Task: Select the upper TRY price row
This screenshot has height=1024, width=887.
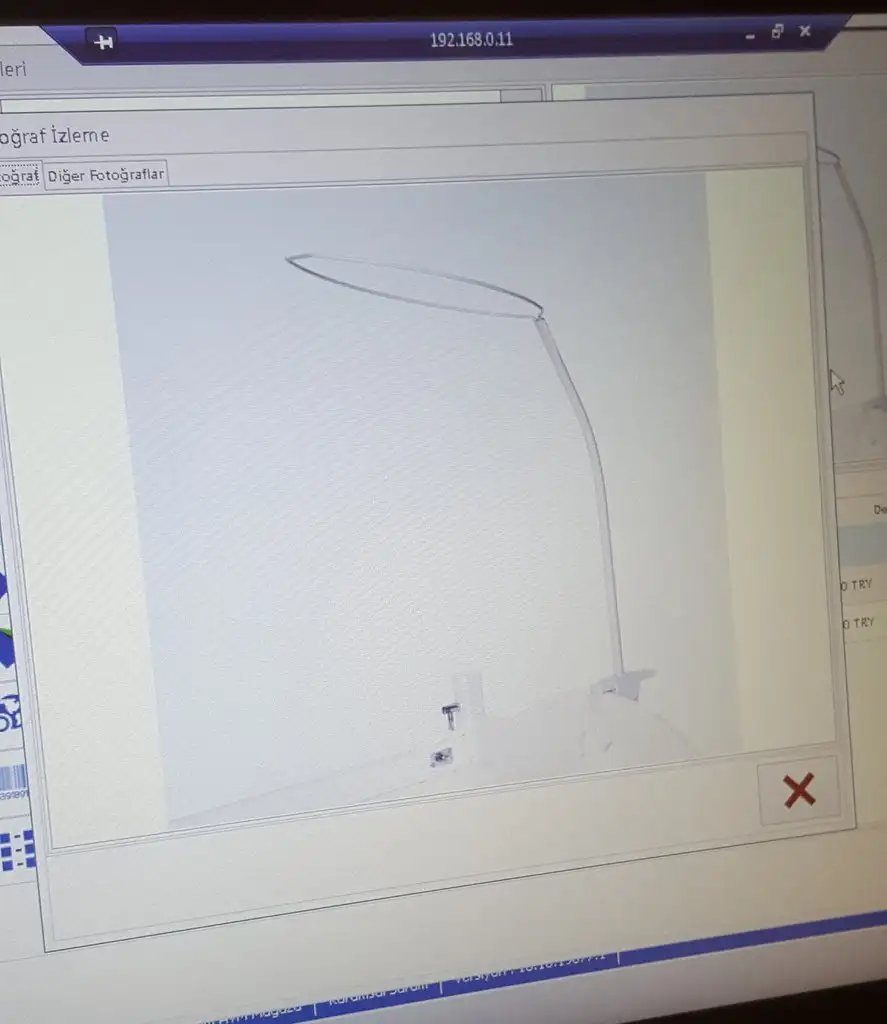Action: click(862, 584)
